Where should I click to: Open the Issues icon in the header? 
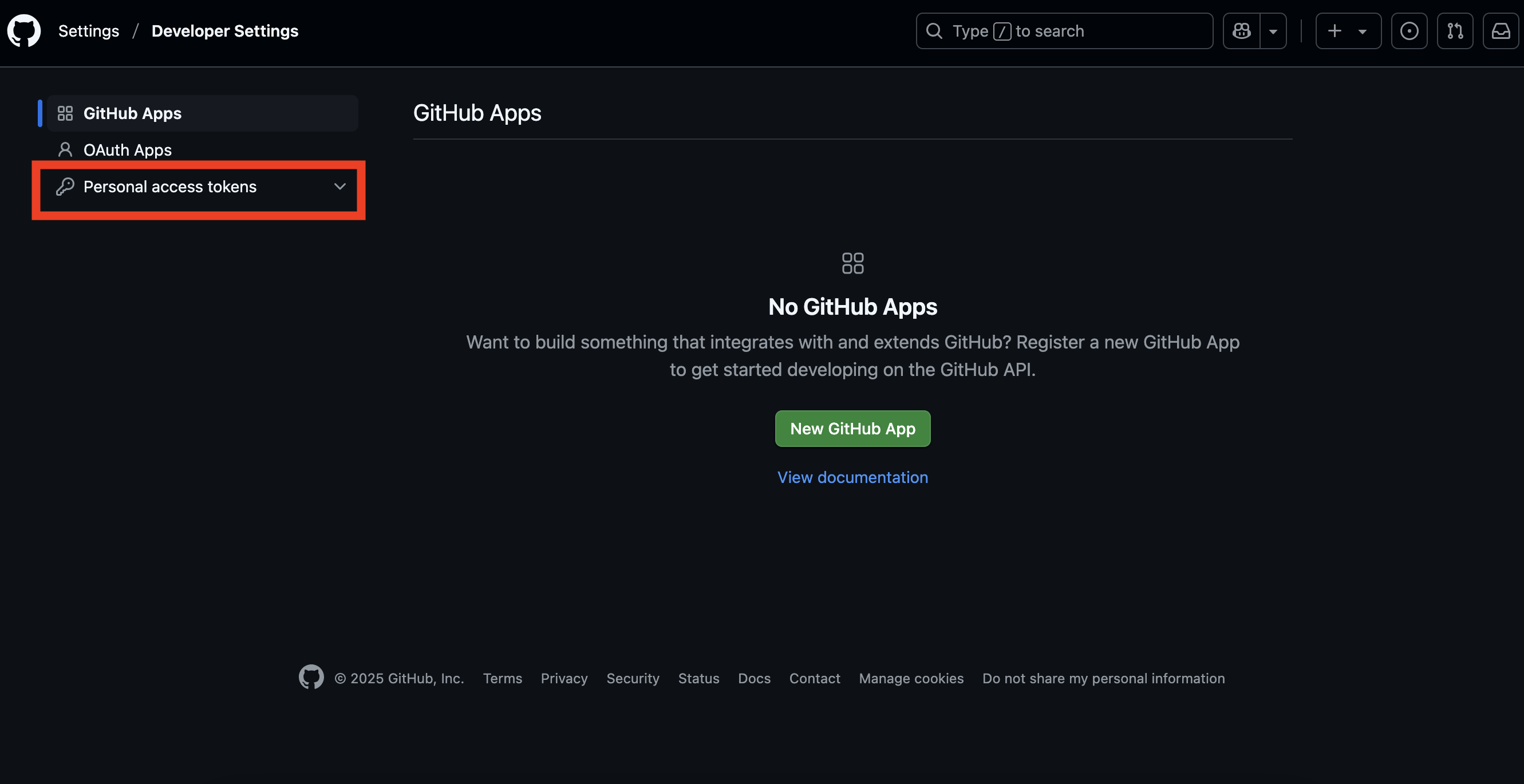[x=1409, y=31]
